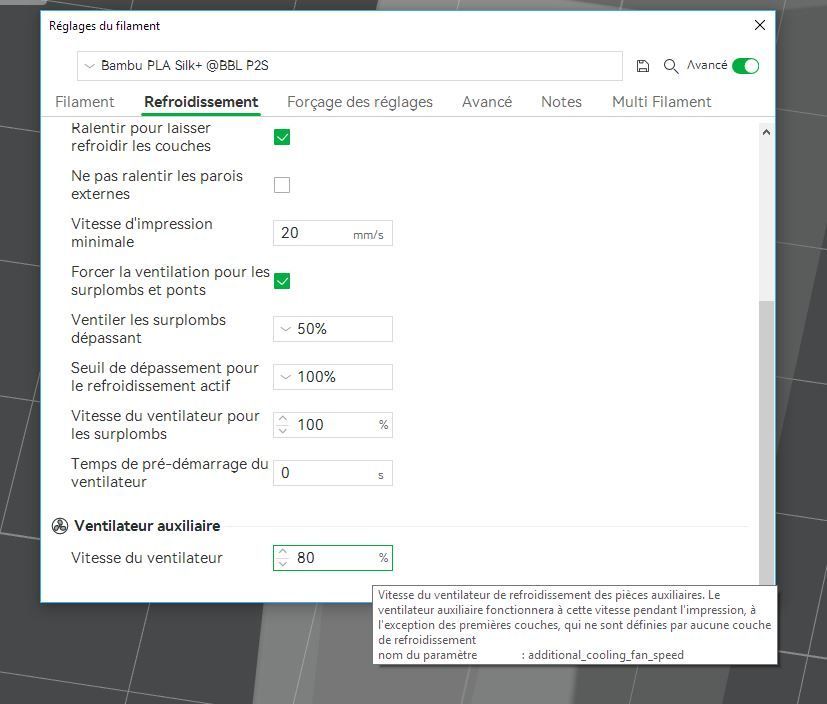Open the Bambu PLA Silk+ preset dropdown
827x704 pixels.
click(350, 66)
